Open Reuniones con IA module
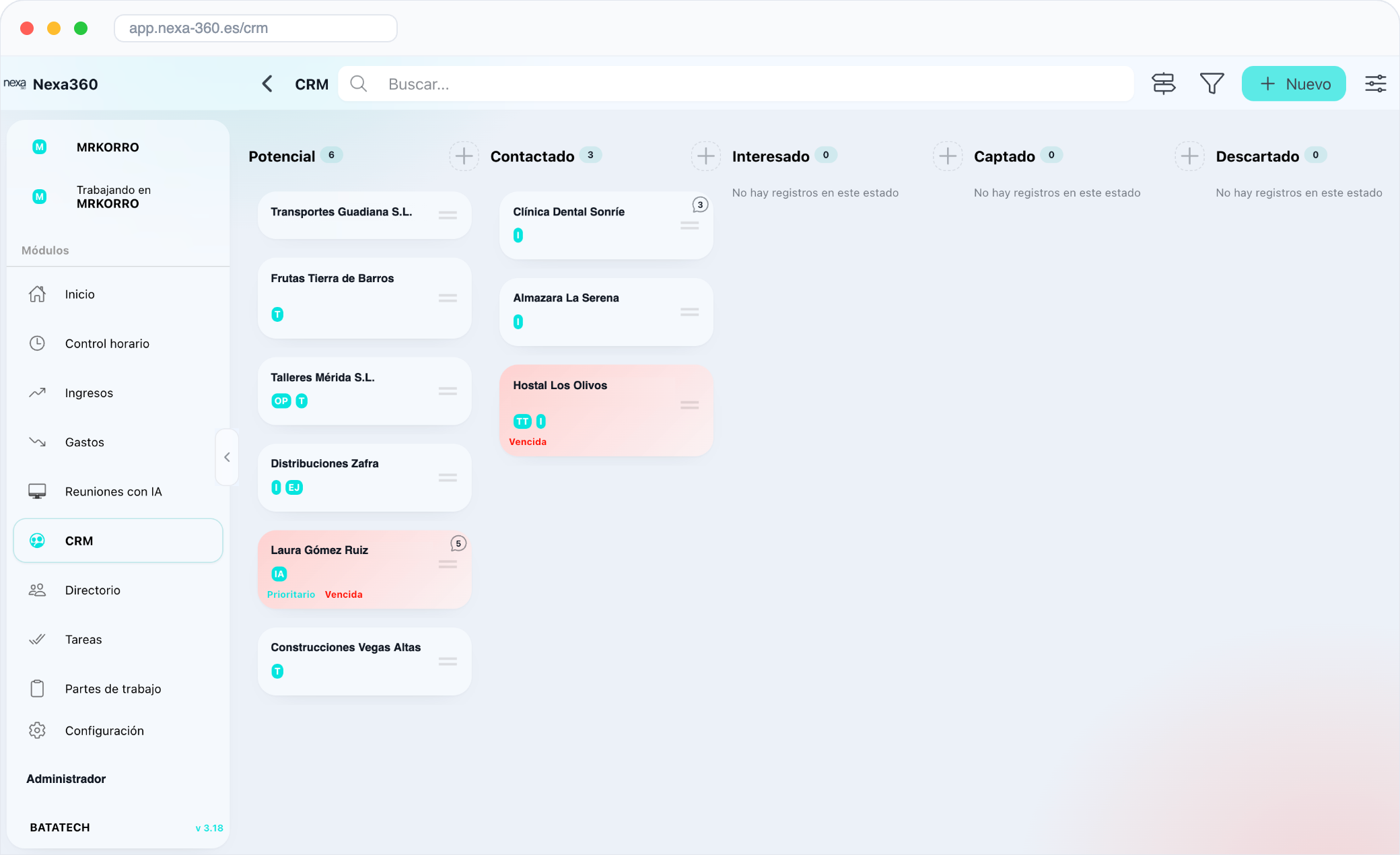Viewport: 1400px width, 855px height. click(118, 491)
